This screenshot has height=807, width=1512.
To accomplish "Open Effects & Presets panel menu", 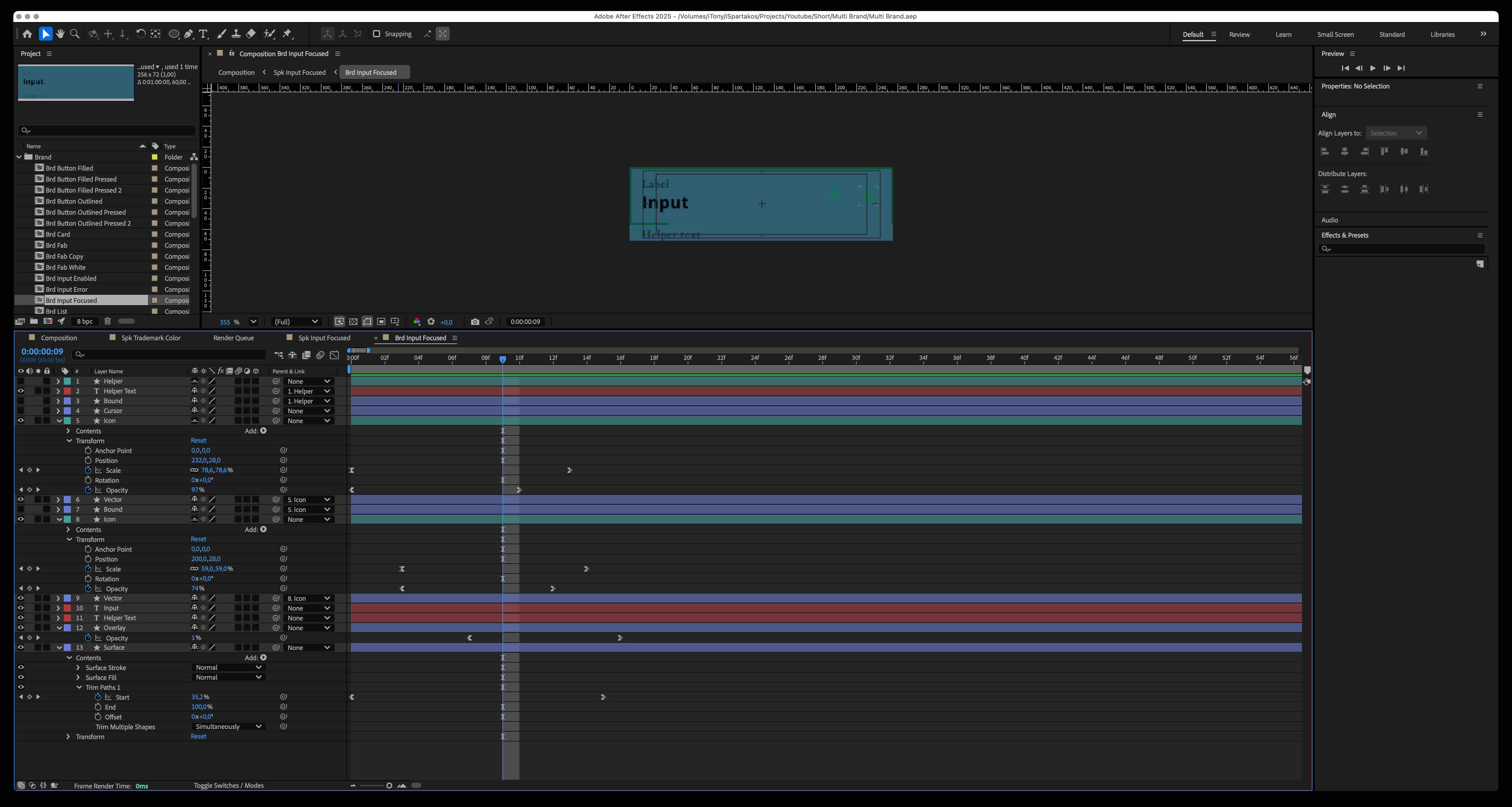I will 1480,235.
